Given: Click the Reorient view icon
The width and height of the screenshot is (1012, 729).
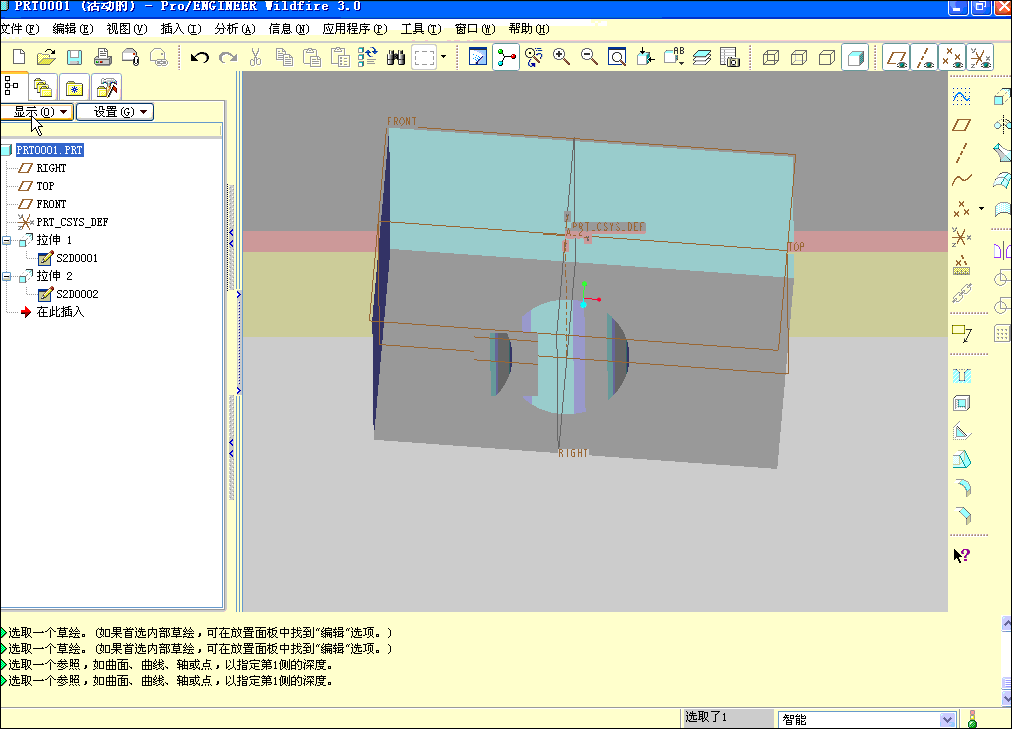Looking at the screenshot, I should pyautogui.click(x=534, y=57).
